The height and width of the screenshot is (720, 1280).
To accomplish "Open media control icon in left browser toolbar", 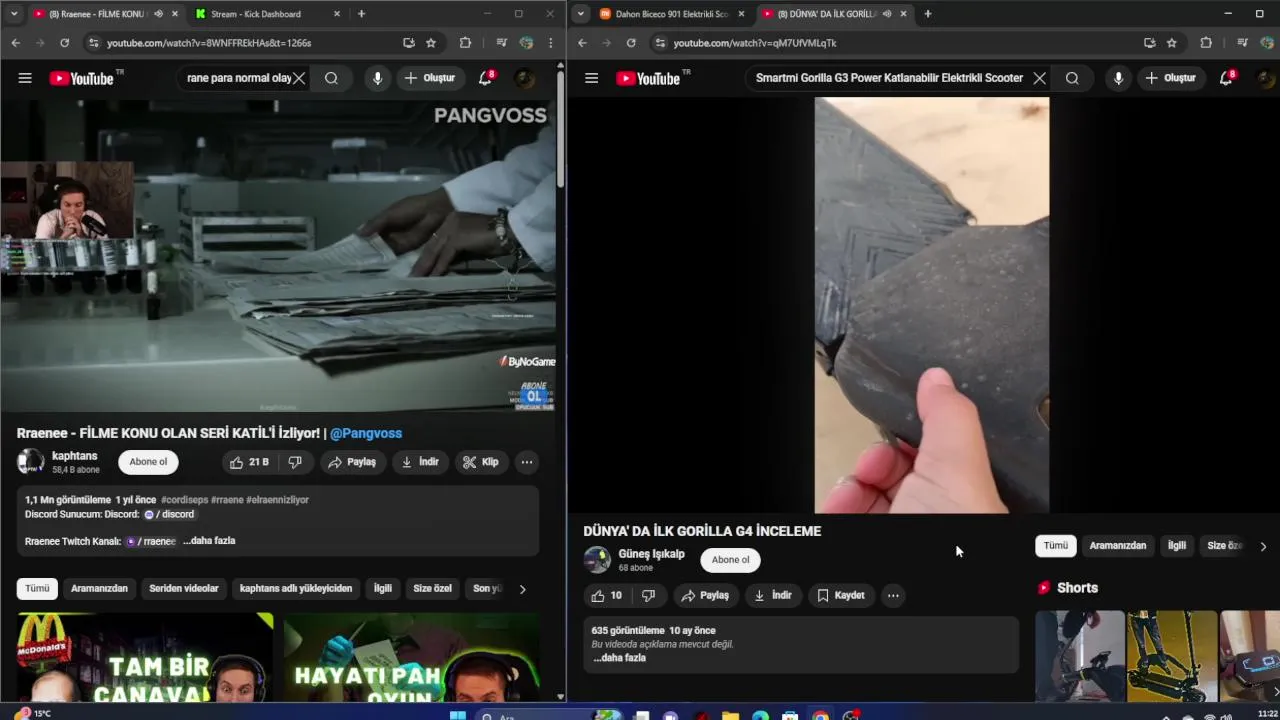I will 501,43.
